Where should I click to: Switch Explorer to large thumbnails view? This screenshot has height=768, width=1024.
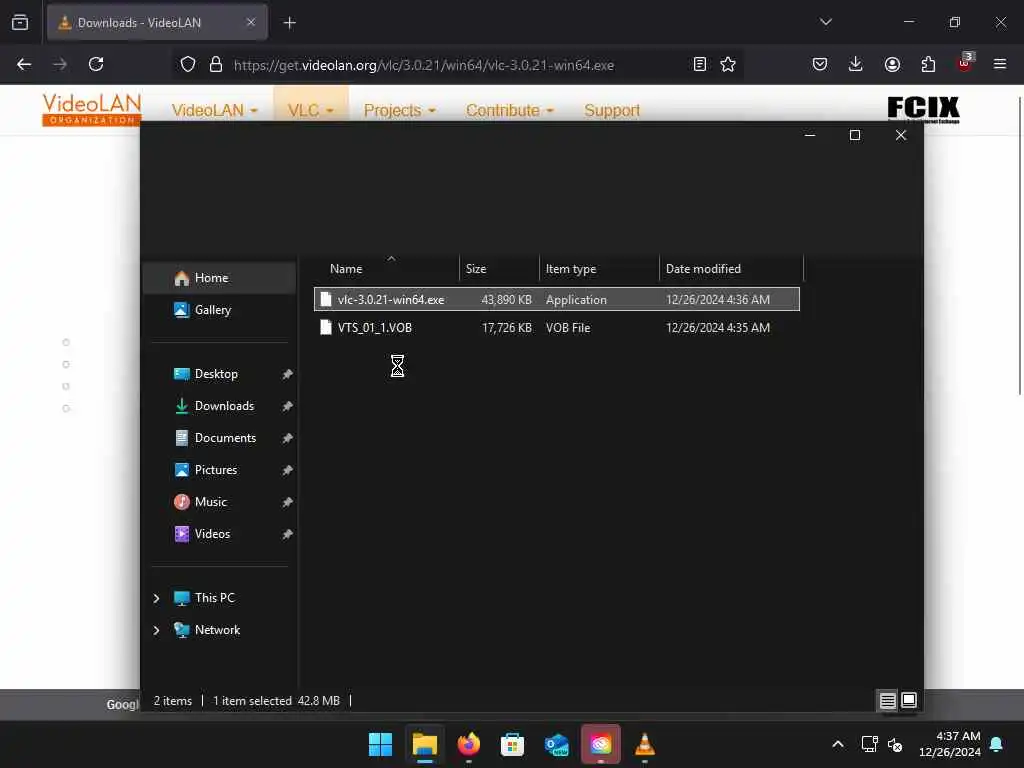[x=908, y=701]
